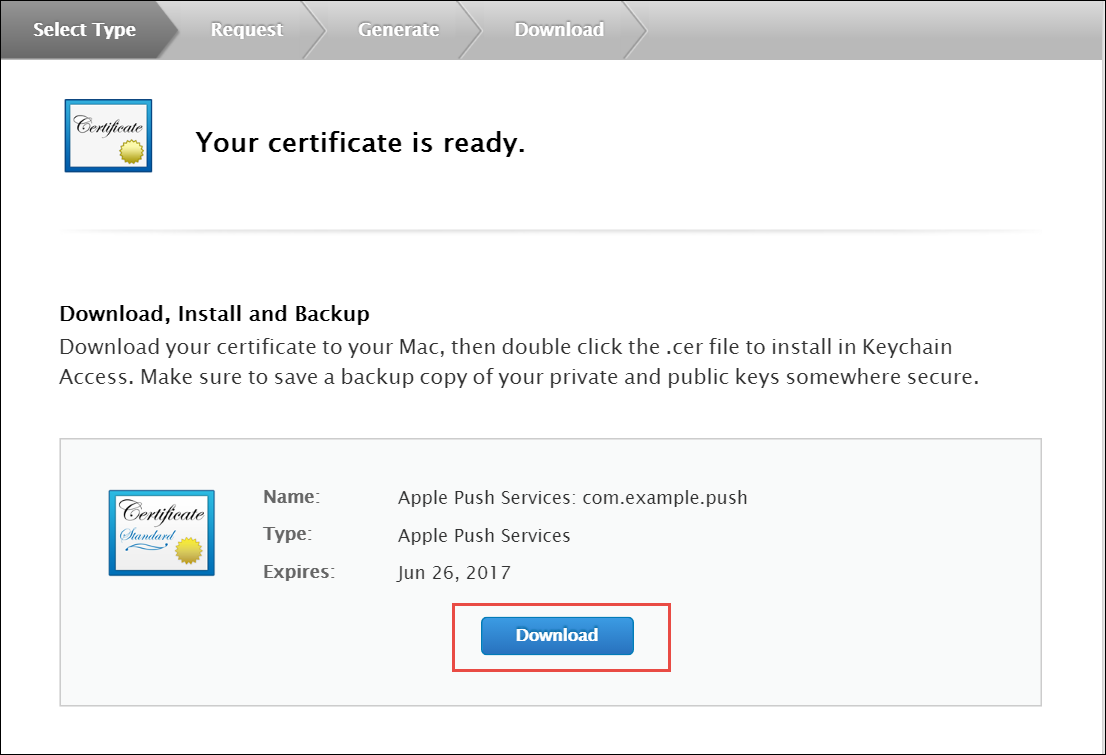Click the "Download, Install and Backup" heading
This screenshot has height=755, width=1106.
coord(215,314)
